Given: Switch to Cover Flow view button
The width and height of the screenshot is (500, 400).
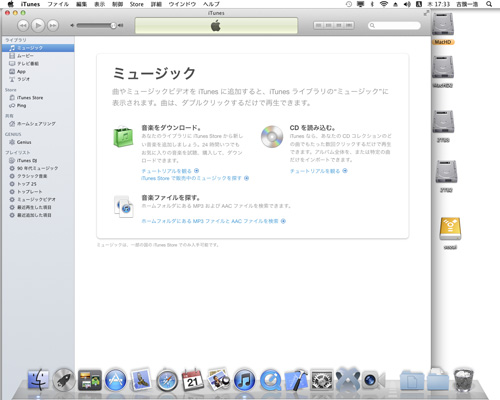Looking at the screenshot, I should 349,25.
